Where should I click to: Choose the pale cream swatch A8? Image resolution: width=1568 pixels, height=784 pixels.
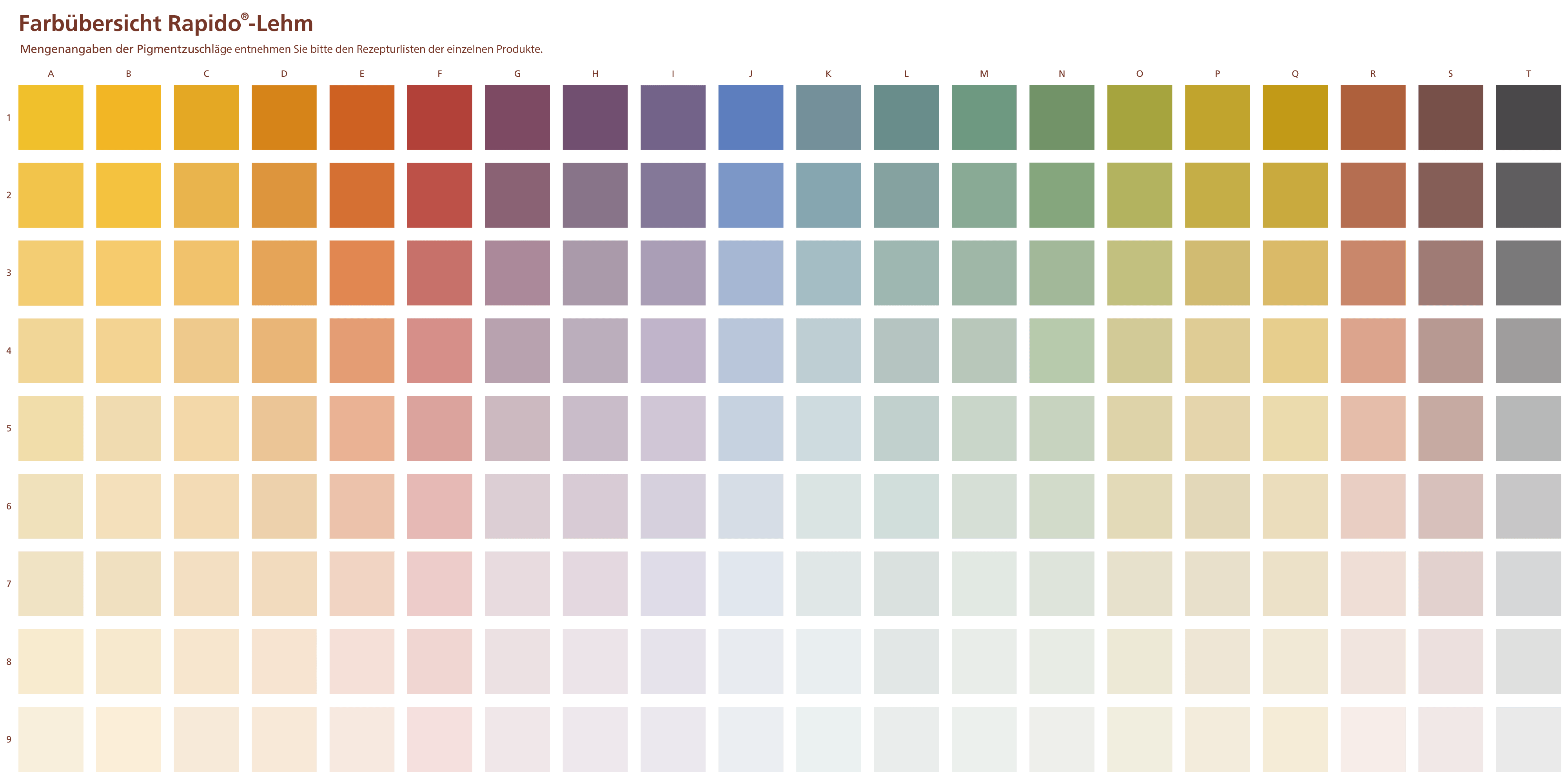pyautogui.click(x=51, y=662)
